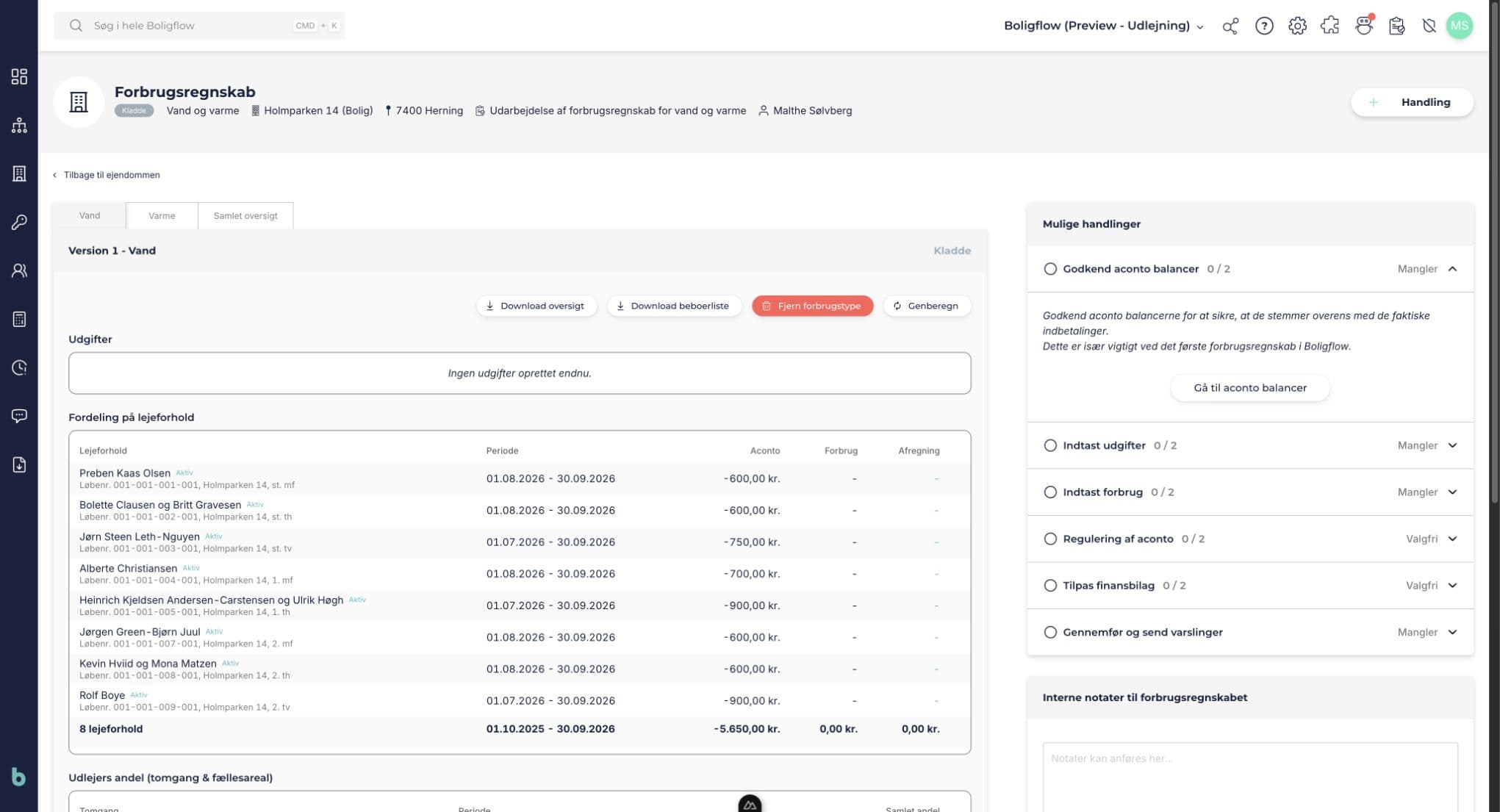Click the red Fjern forbrugstype button
This screenshot has height=812, width=1500.
click(812, 306)
